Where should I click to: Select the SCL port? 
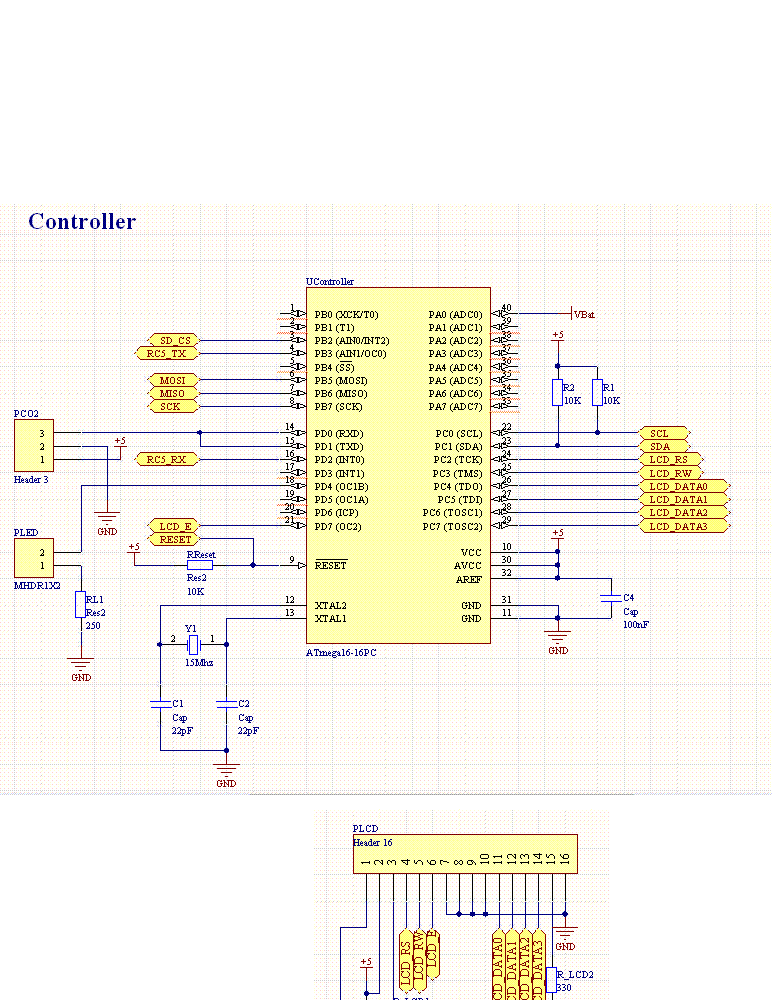coord(664,433)
